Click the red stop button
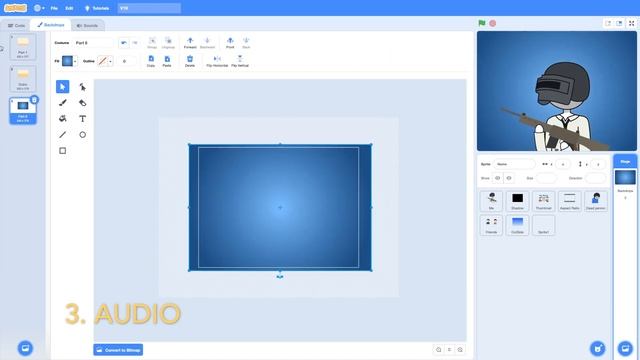Image resolution: width=640 pixels, height=360 pixels. pyautogui.click(x=493, y=23)
